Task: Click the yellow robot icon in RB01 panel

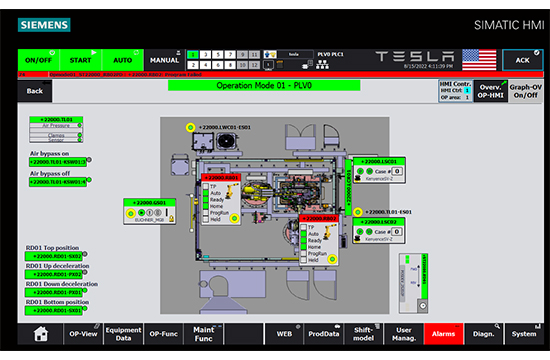Action: point(231,191)
